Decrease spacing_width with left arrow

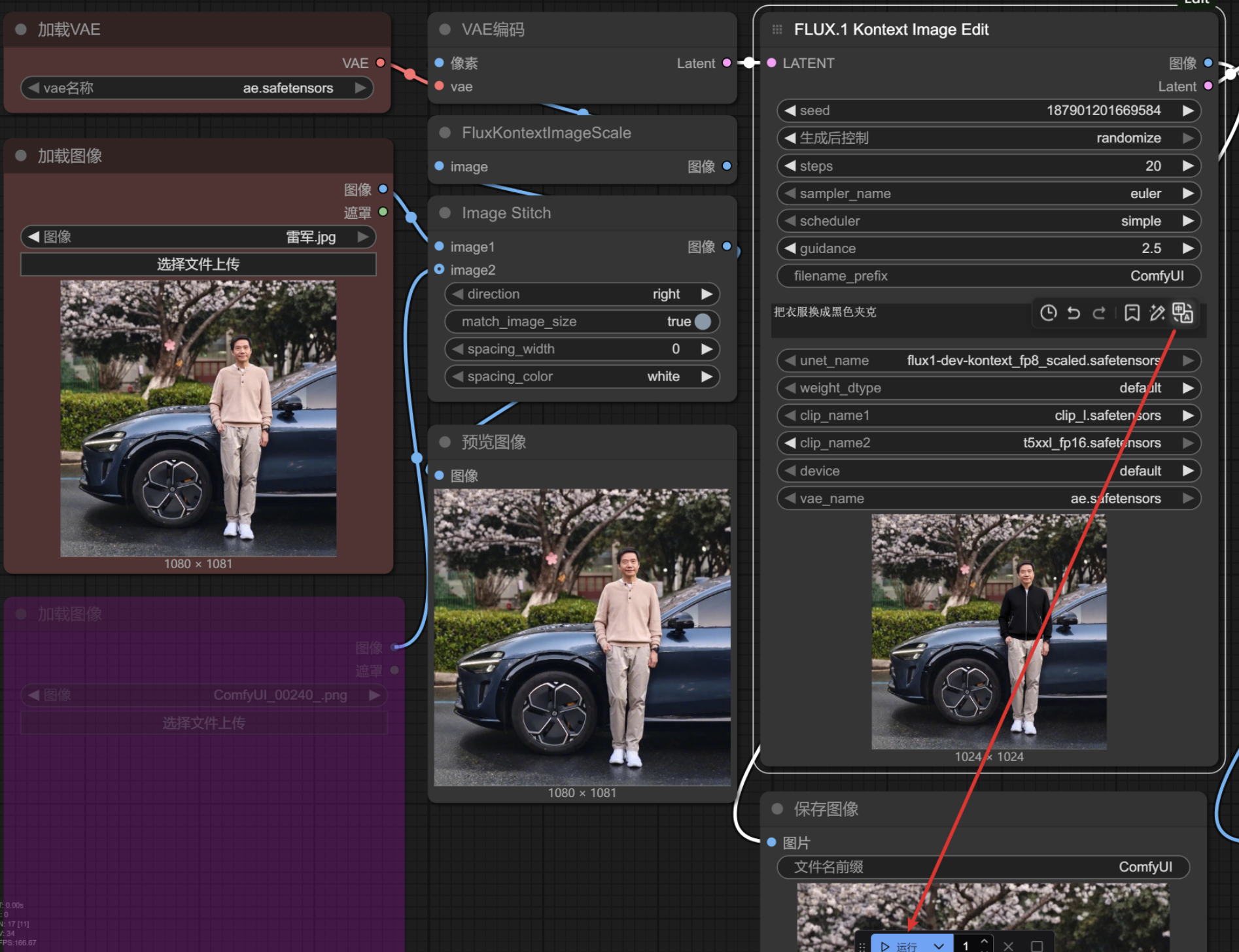pos(457,349)
